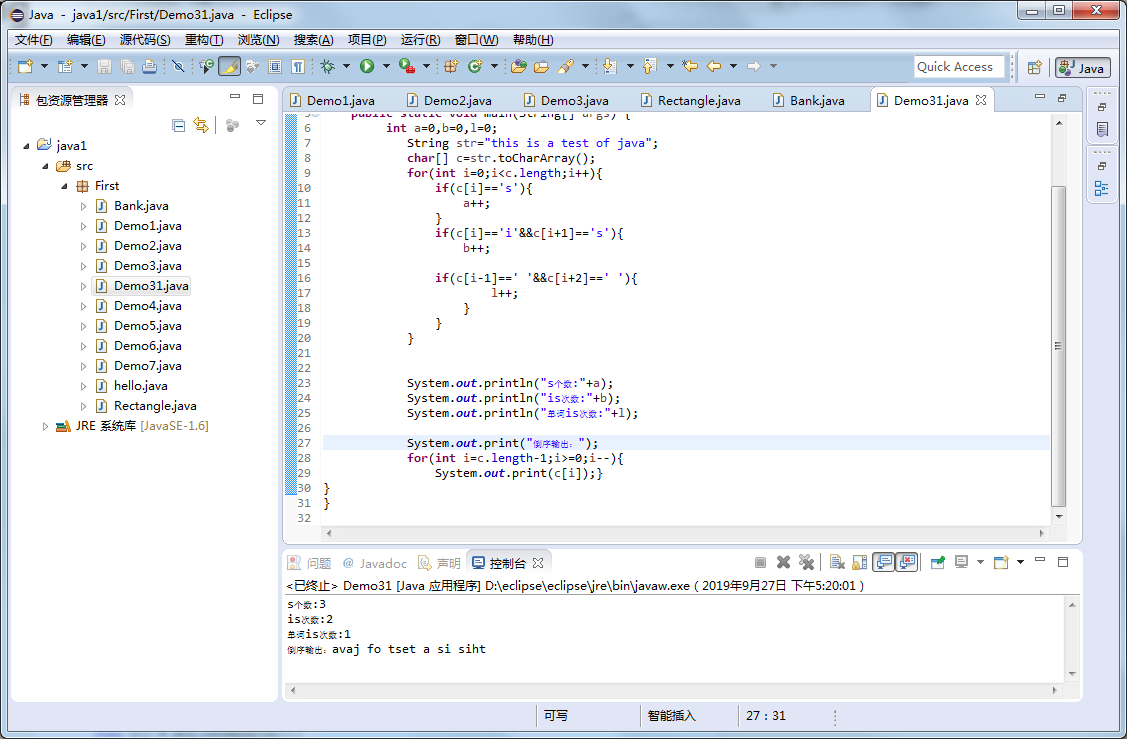Open the 运行(R) menu
The image size is (1127, 739).
420,40
